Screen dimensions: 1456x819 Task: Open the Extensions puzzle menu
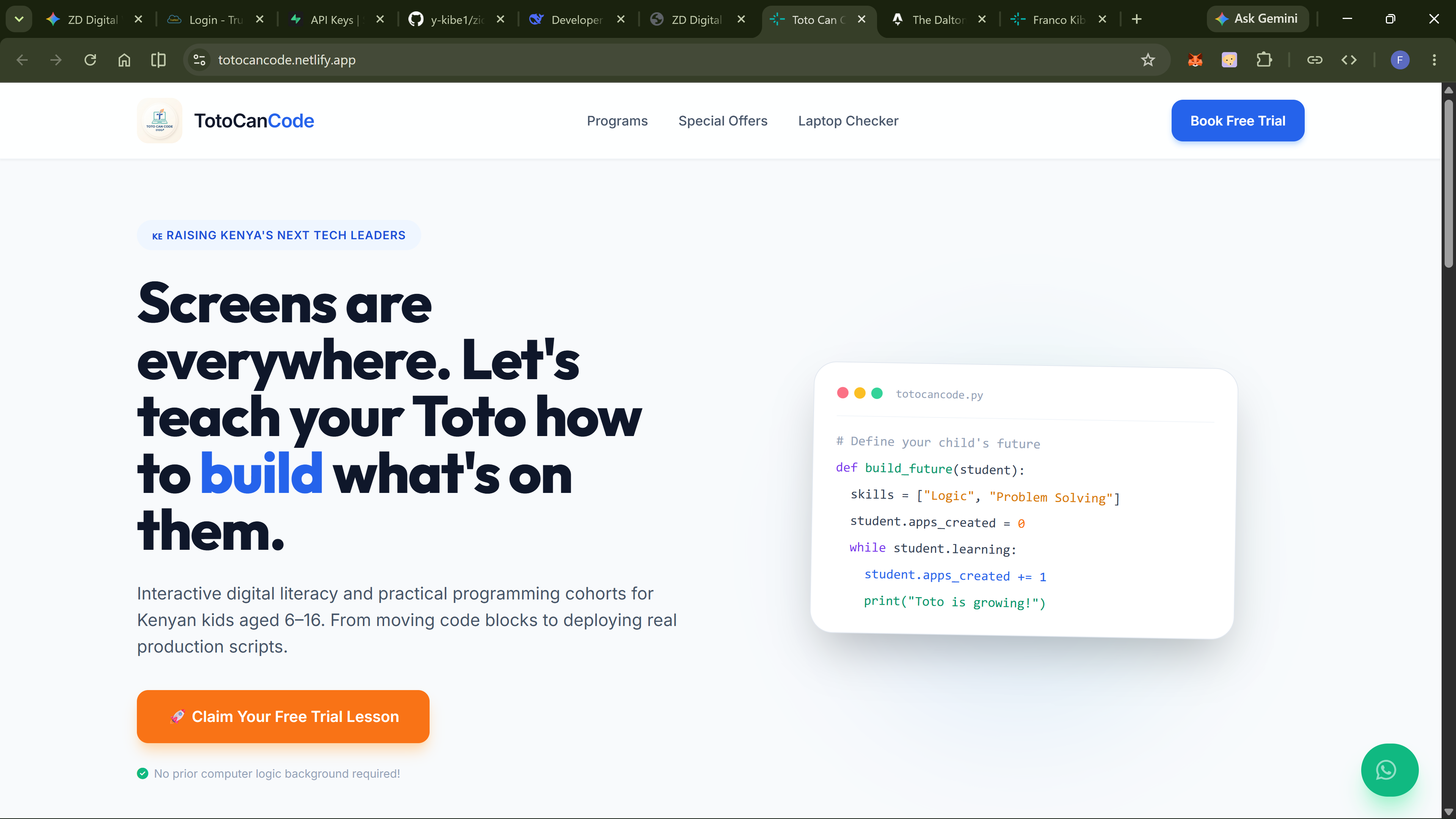point(1264,60)
